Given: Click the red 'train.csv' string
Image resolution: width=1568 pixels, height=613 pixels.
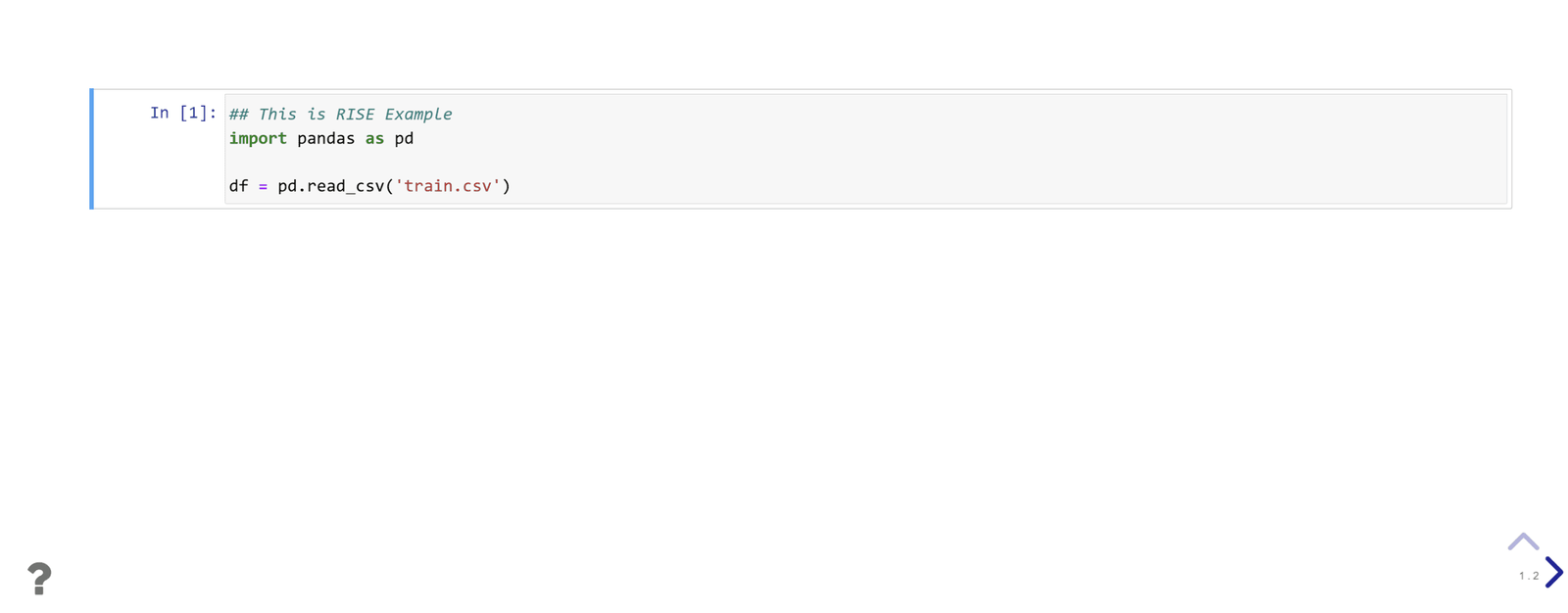Looking at the screenshot, I should pos(448,186).
